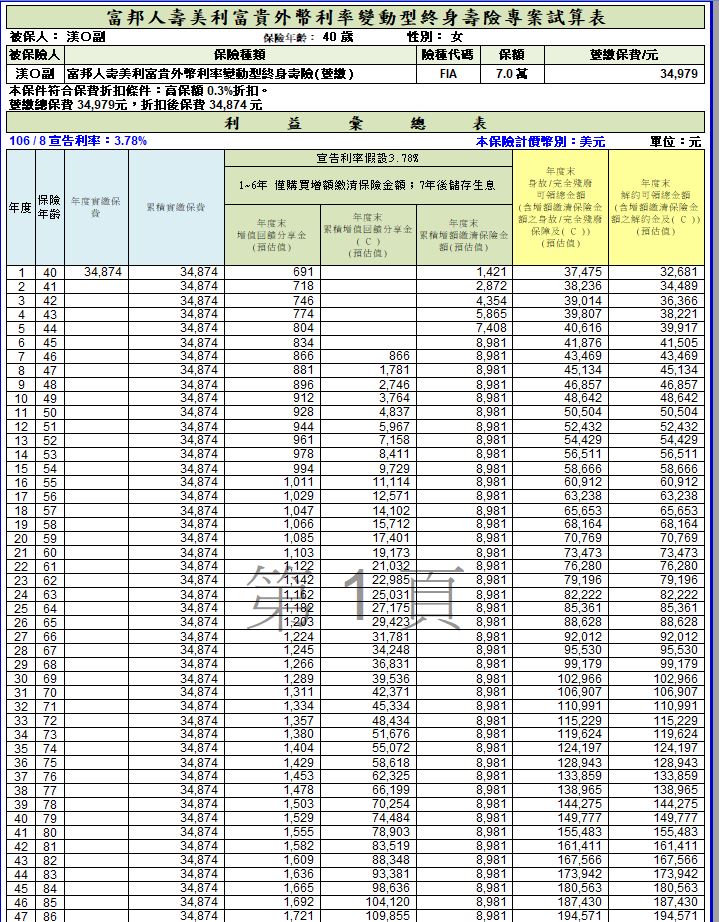This screenshot has width=719, height=922.
Task: Select the 險種代碼 header cell
Action: tap(448, 55)
